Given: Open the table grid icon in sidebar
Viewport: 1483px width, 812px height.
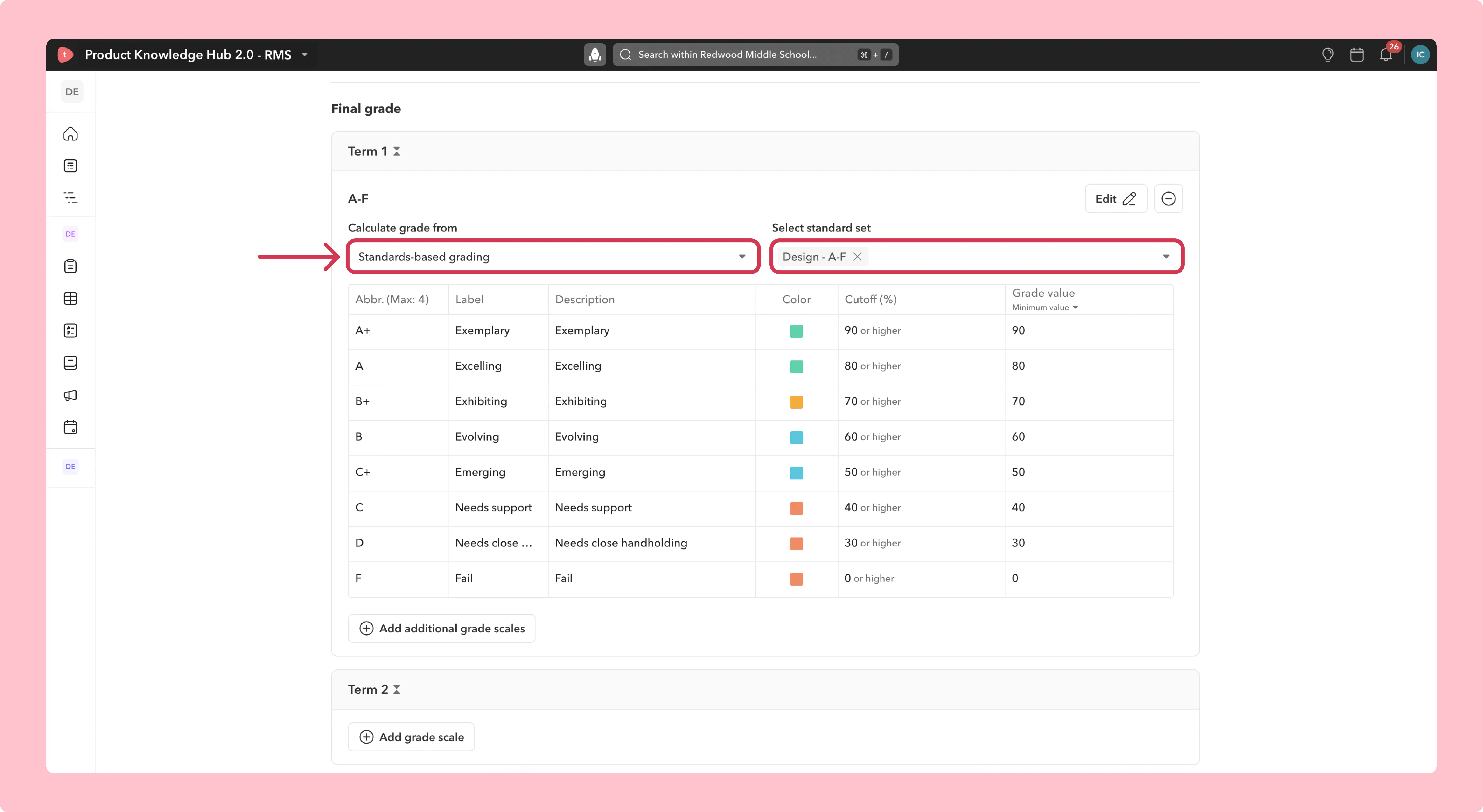Looking at the screenshot, I should point(70,298).
